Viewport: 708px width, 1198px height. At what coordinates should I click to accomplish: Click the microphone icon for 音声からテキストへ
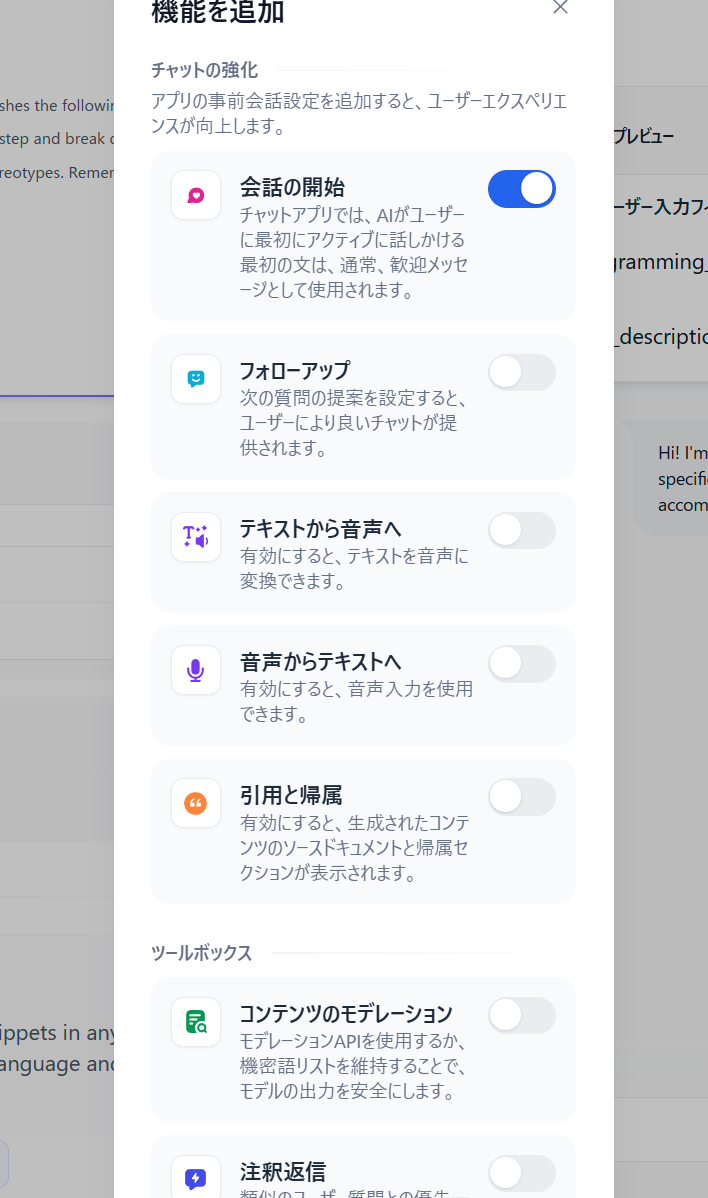[195, 670]
